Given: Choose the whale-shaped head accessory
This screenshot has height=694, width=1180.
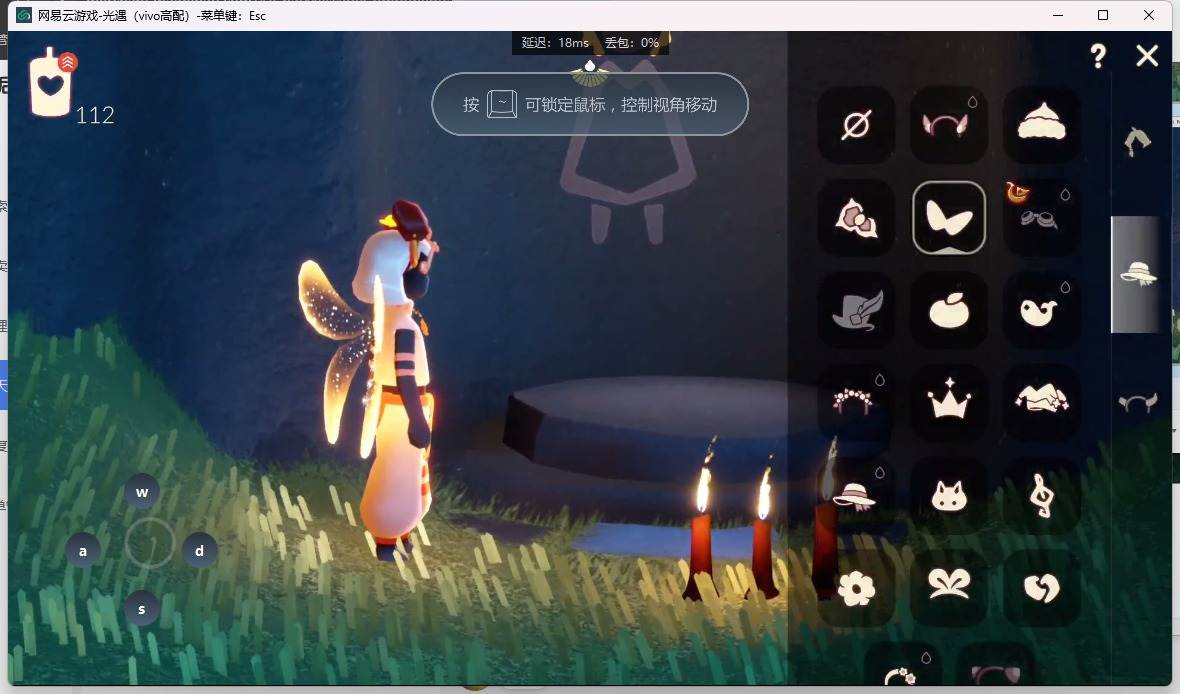Looking at the screenshot, I should click(1042, 310).
